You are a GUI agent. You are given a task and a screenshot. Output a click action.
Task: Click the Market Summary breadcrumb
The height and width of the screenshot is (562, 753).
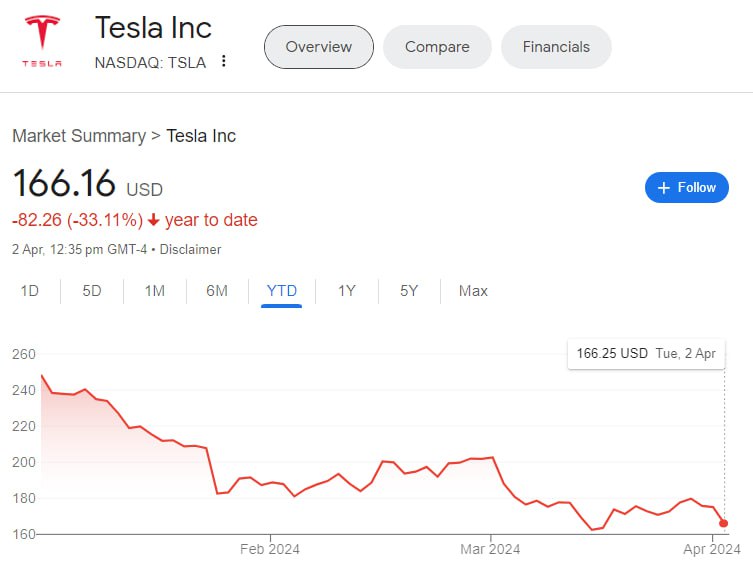pyautogui.click(x=78, y=136)
